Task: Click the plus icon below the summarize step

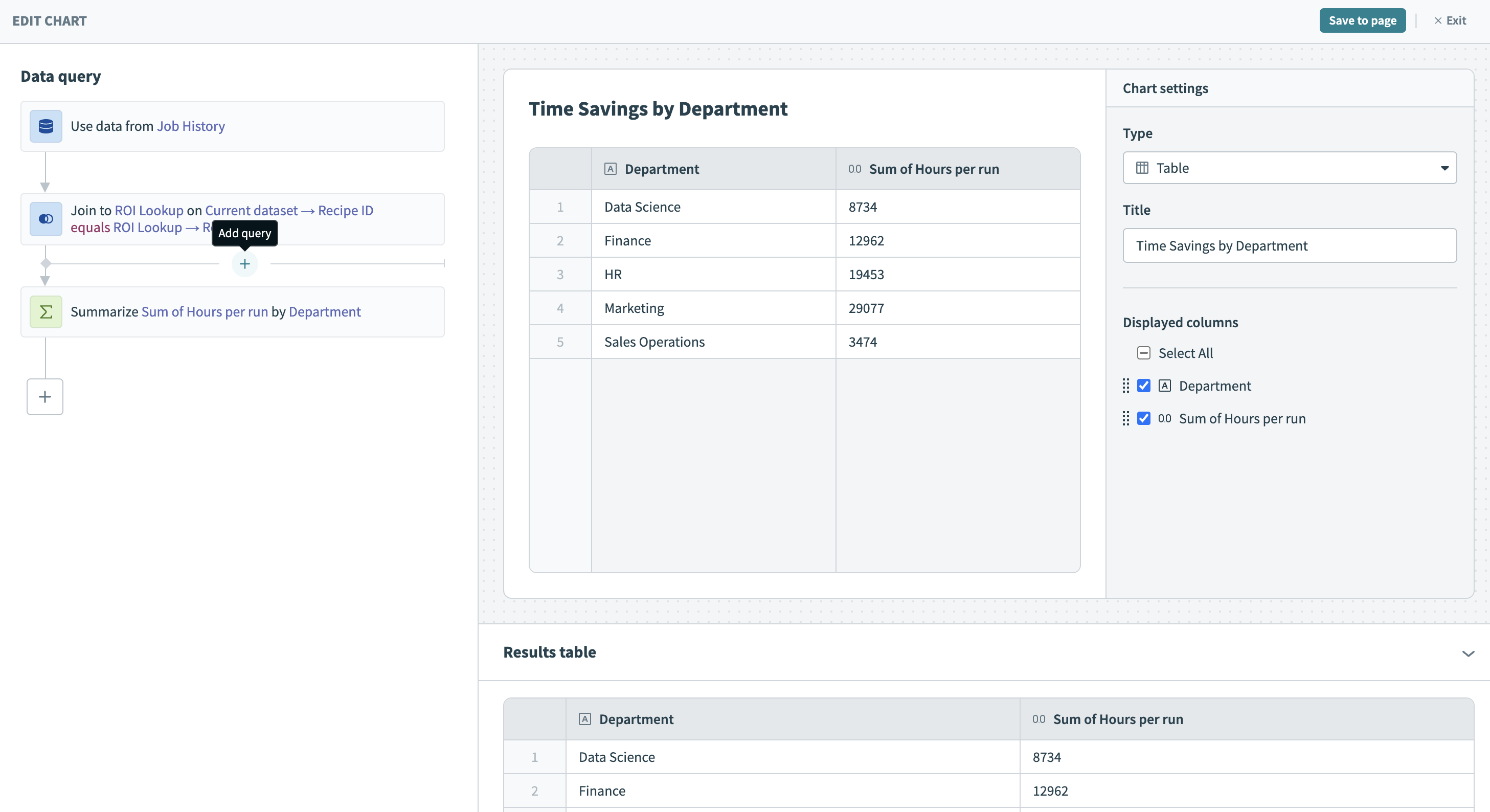Action: click(x=44, y=397)
